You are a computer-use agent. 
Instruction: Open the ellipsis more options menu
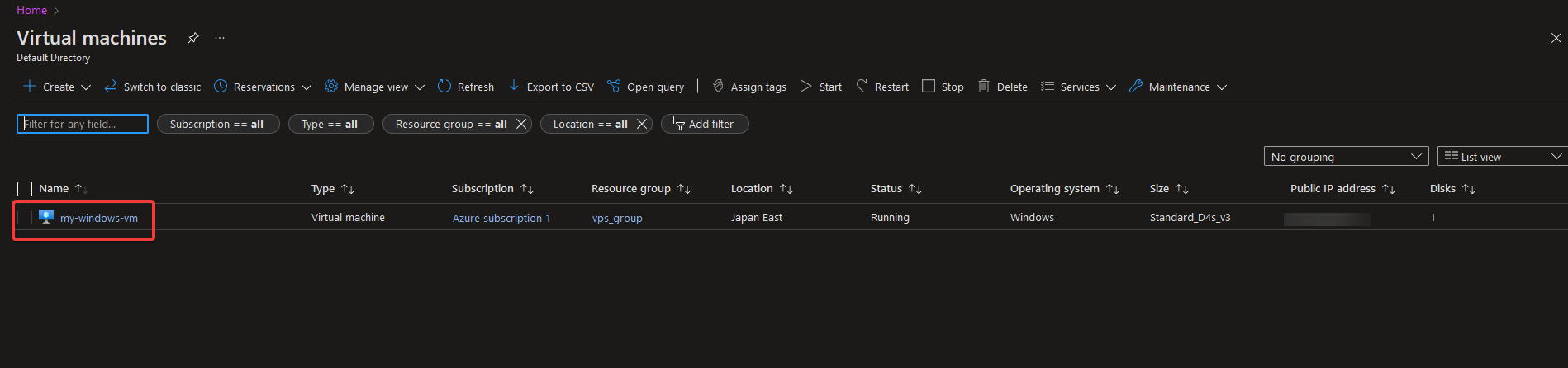(220, 38)
